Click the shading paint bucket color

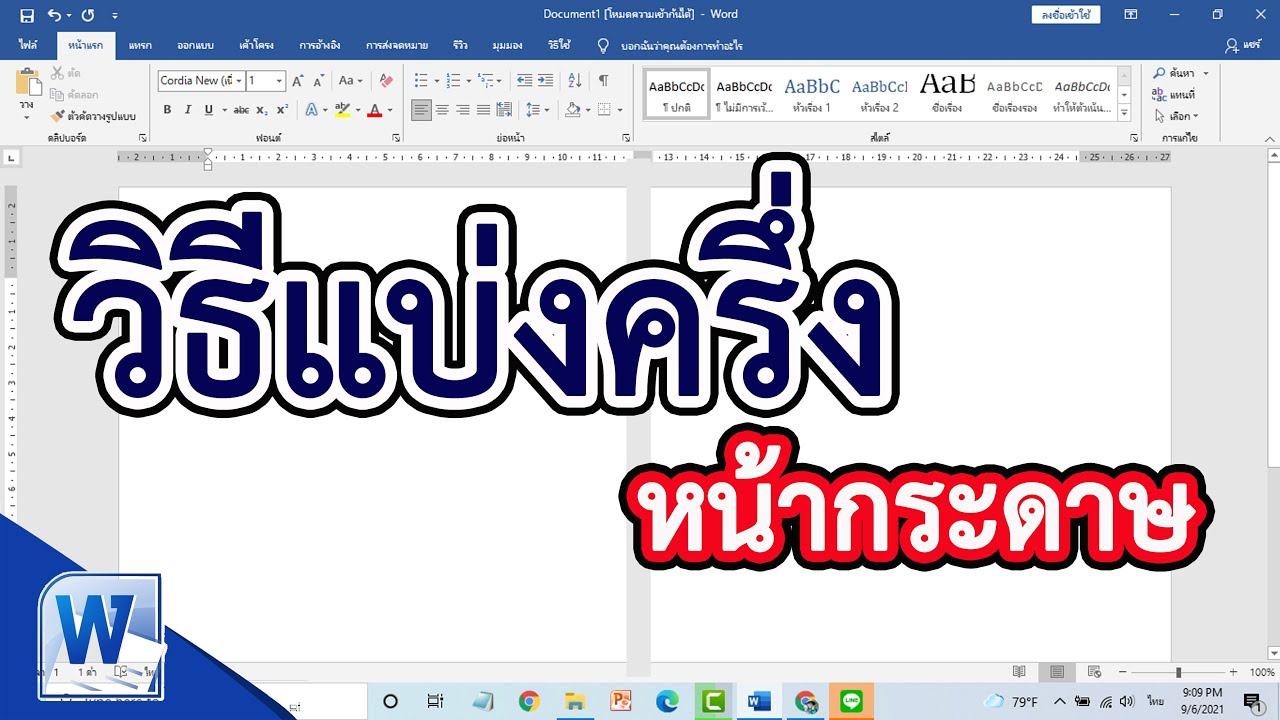point(573,110)
